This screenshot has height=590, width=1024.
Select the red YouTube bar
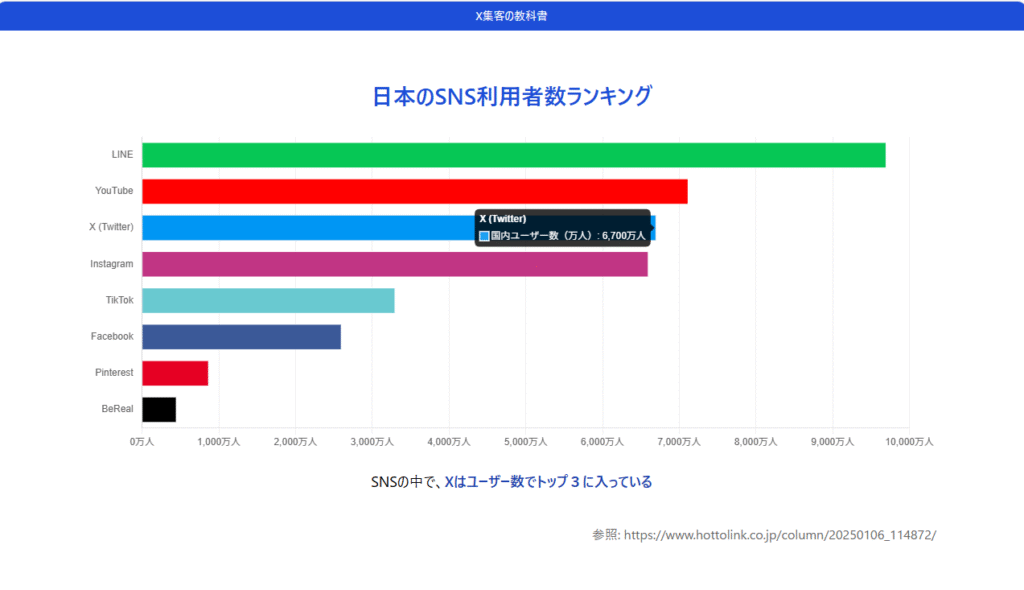tap(414, 191)
